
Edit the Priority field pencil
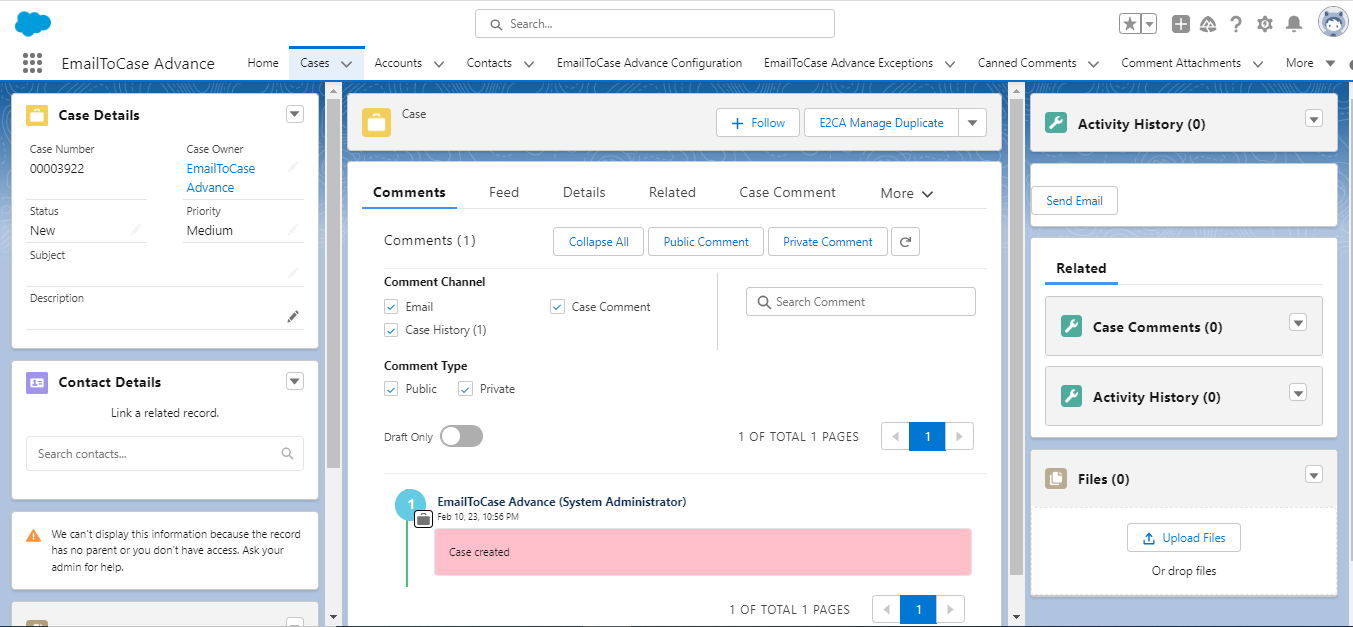293,230
